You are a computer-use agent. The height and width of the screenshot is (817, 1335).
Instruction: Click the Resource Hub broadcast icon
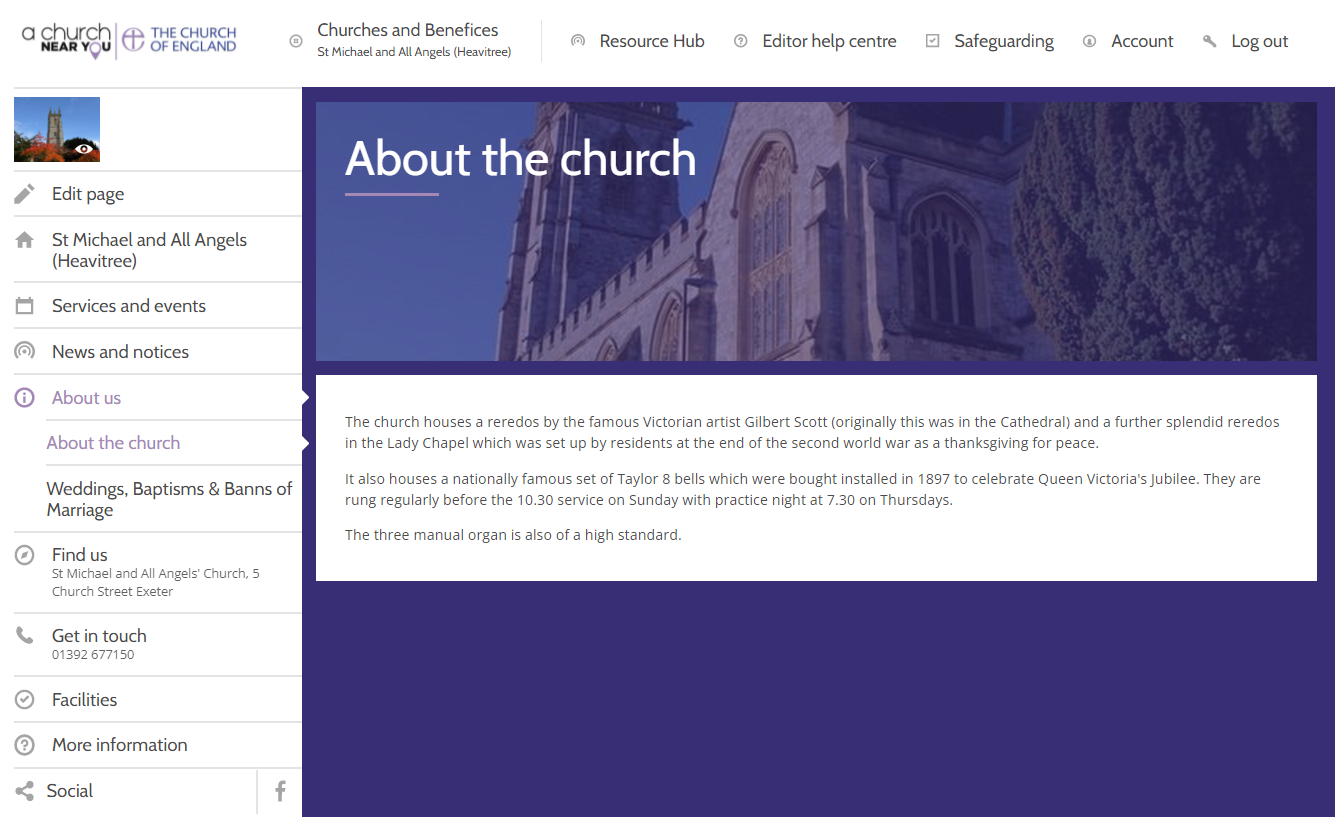coord(577,41)
